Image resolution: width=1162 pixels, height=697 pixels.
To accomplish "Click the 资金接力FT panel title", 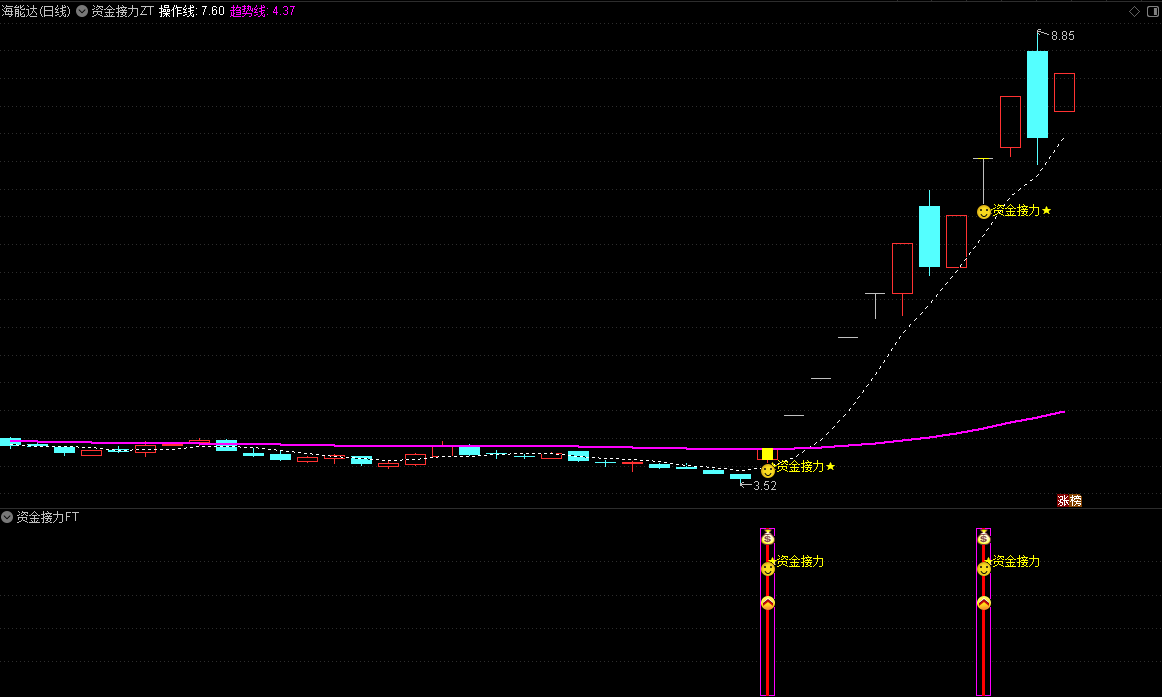I will coord(47,517).
